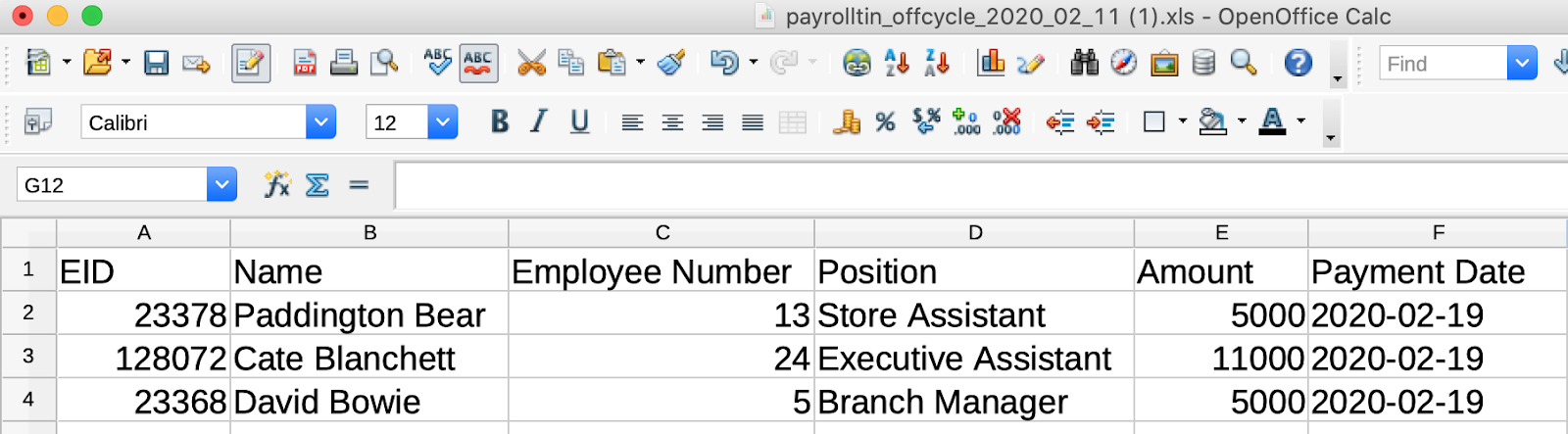Viewport: 1568px width, 434px height.
Task: Select column D header
Action: pos(974,233)
